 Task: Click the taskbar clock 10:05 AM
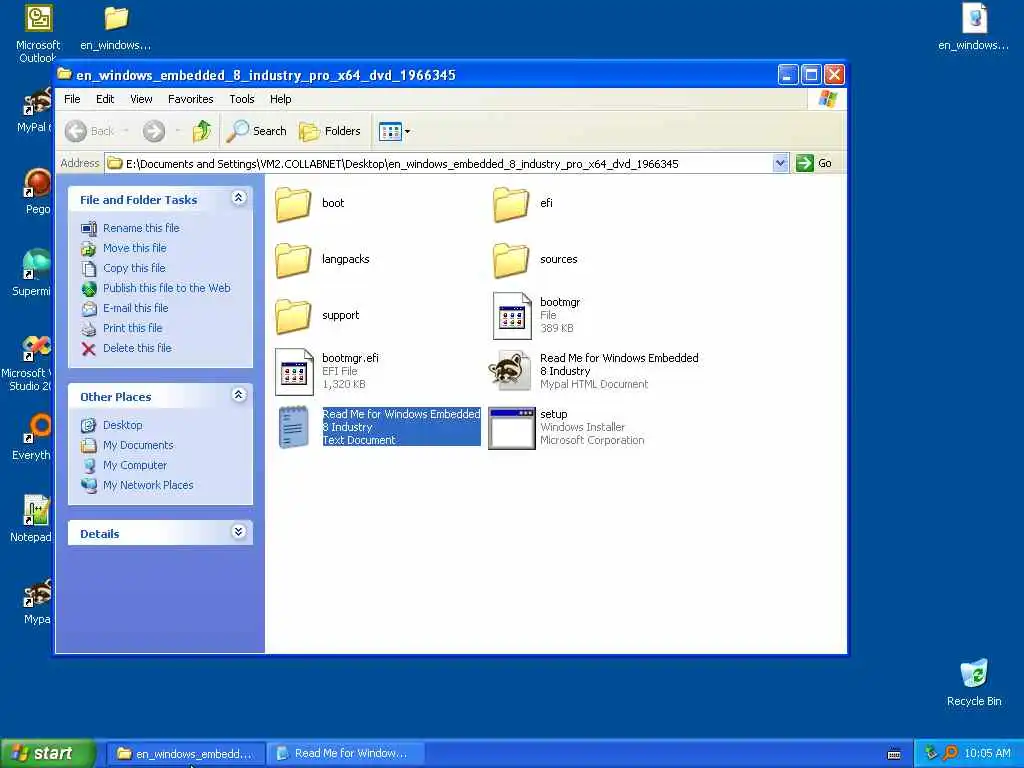click(987, 754)
